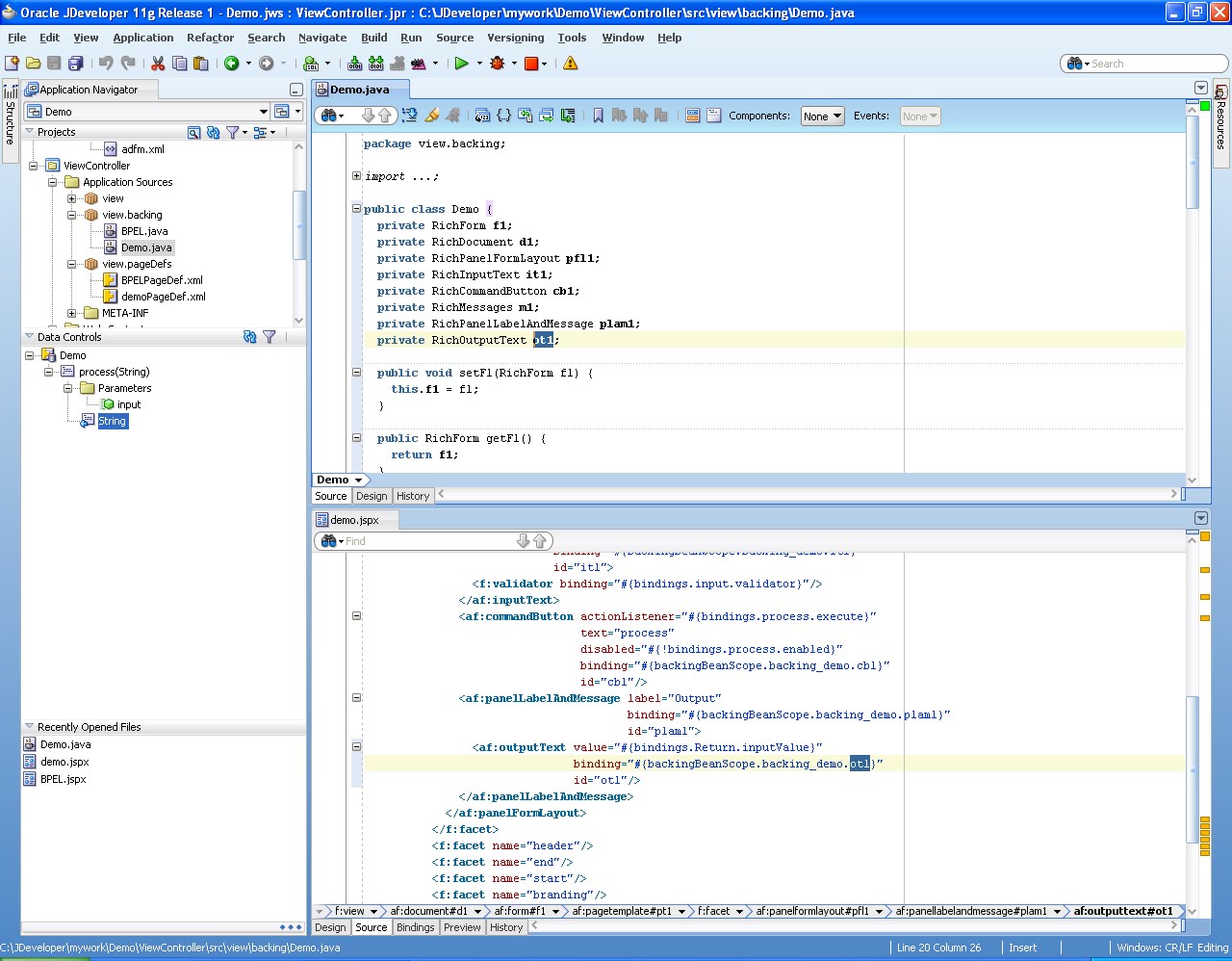
Task: Open the Components None dropdown
Action: click(x=823, y=117)
